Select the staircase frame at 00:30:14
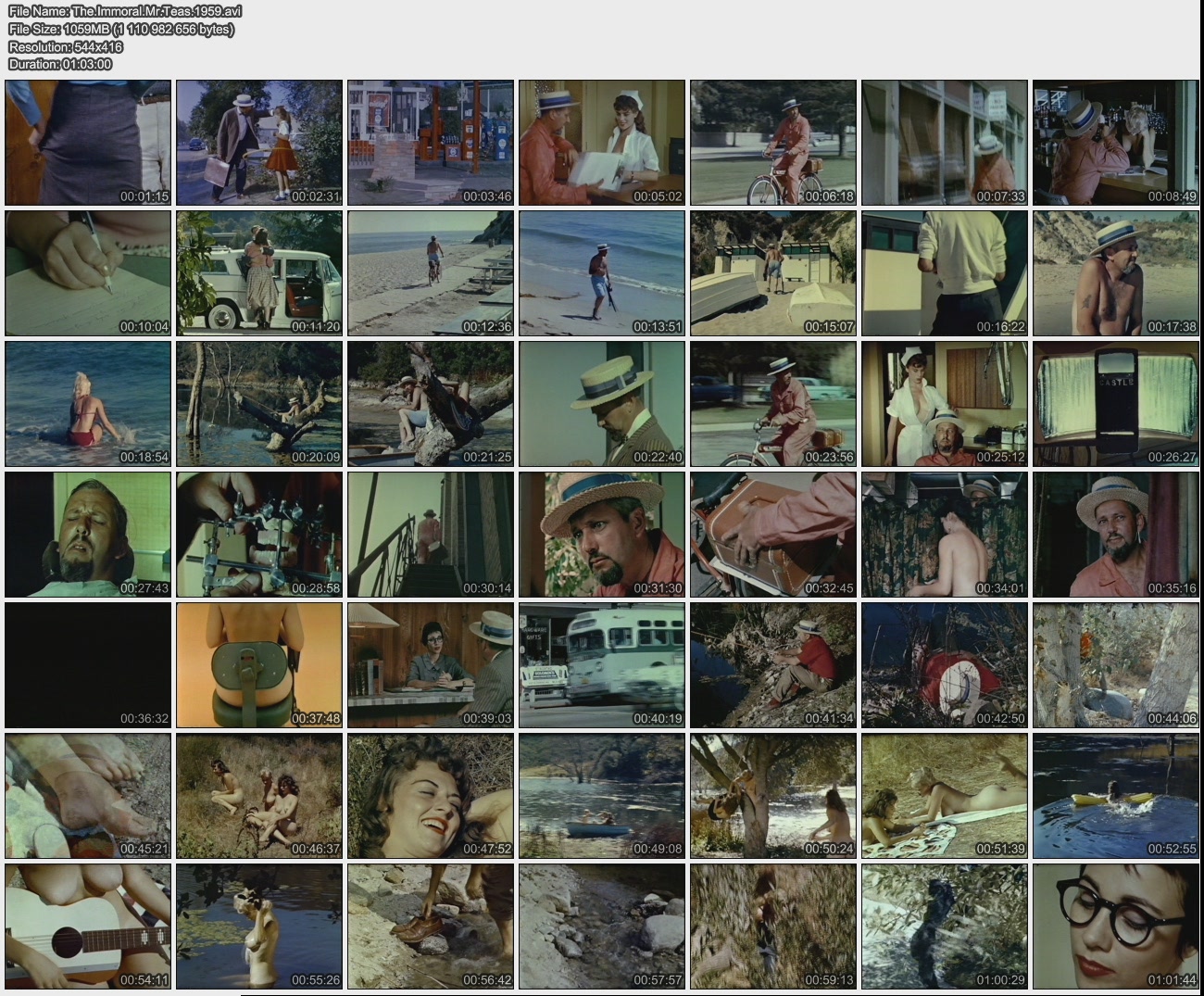The image size is (1204, 996). [431, 534]
